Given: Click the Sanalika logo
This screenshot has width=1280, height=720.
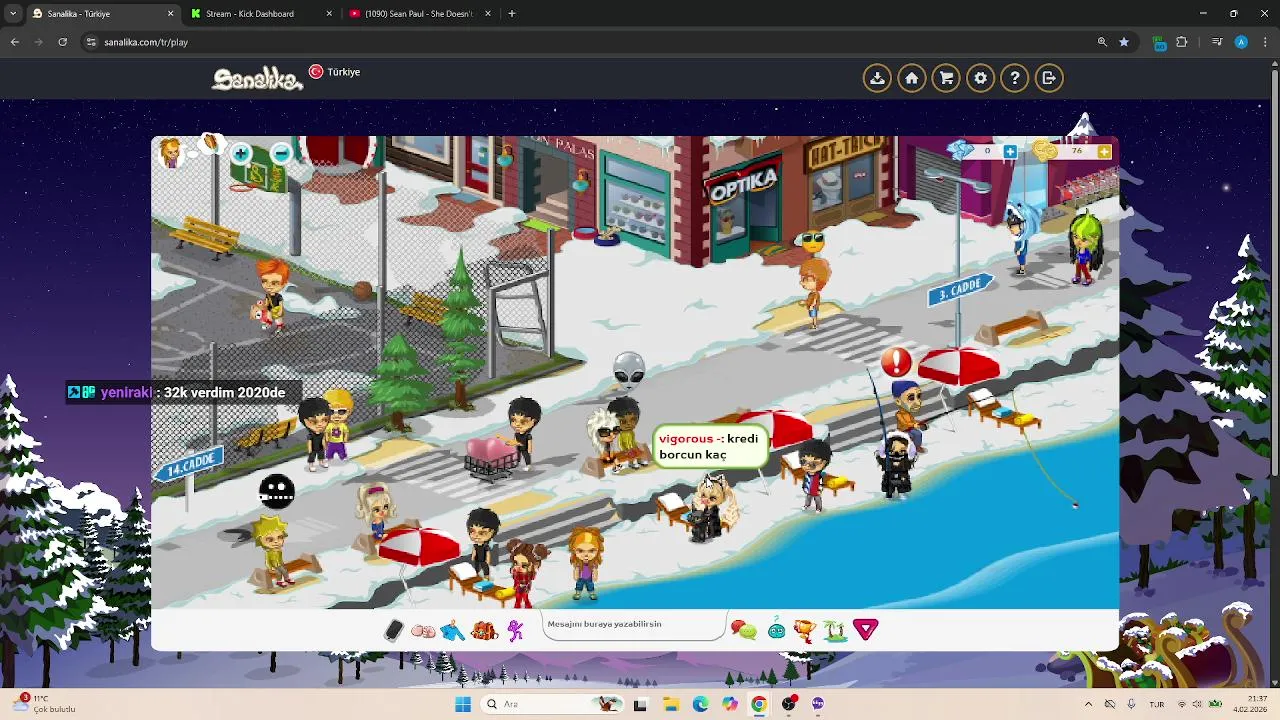Looking at the screenshot, I should click(x=257, y=79).
